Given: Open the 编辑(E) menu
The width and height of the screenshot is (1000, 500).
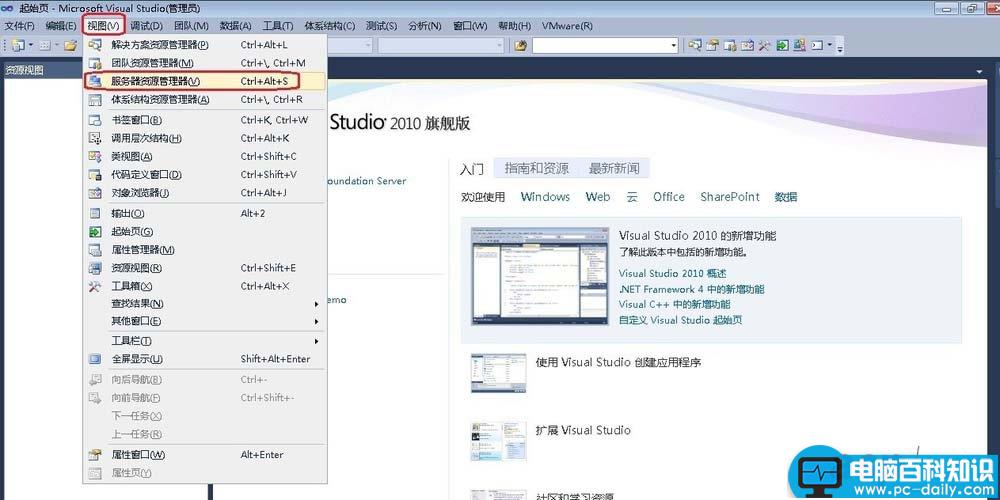Looking at the screenshot, I should 61,26.
